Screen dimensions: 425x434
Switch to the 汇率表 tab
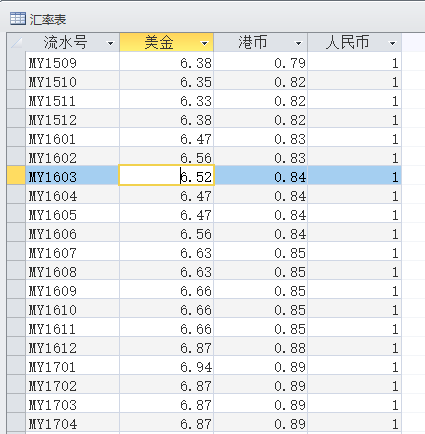38,19
